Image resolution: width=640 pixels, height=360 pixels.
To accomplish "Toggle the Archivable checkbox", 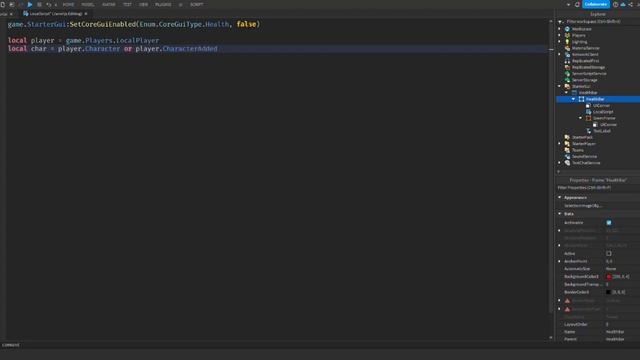I will tap(609, 223).
